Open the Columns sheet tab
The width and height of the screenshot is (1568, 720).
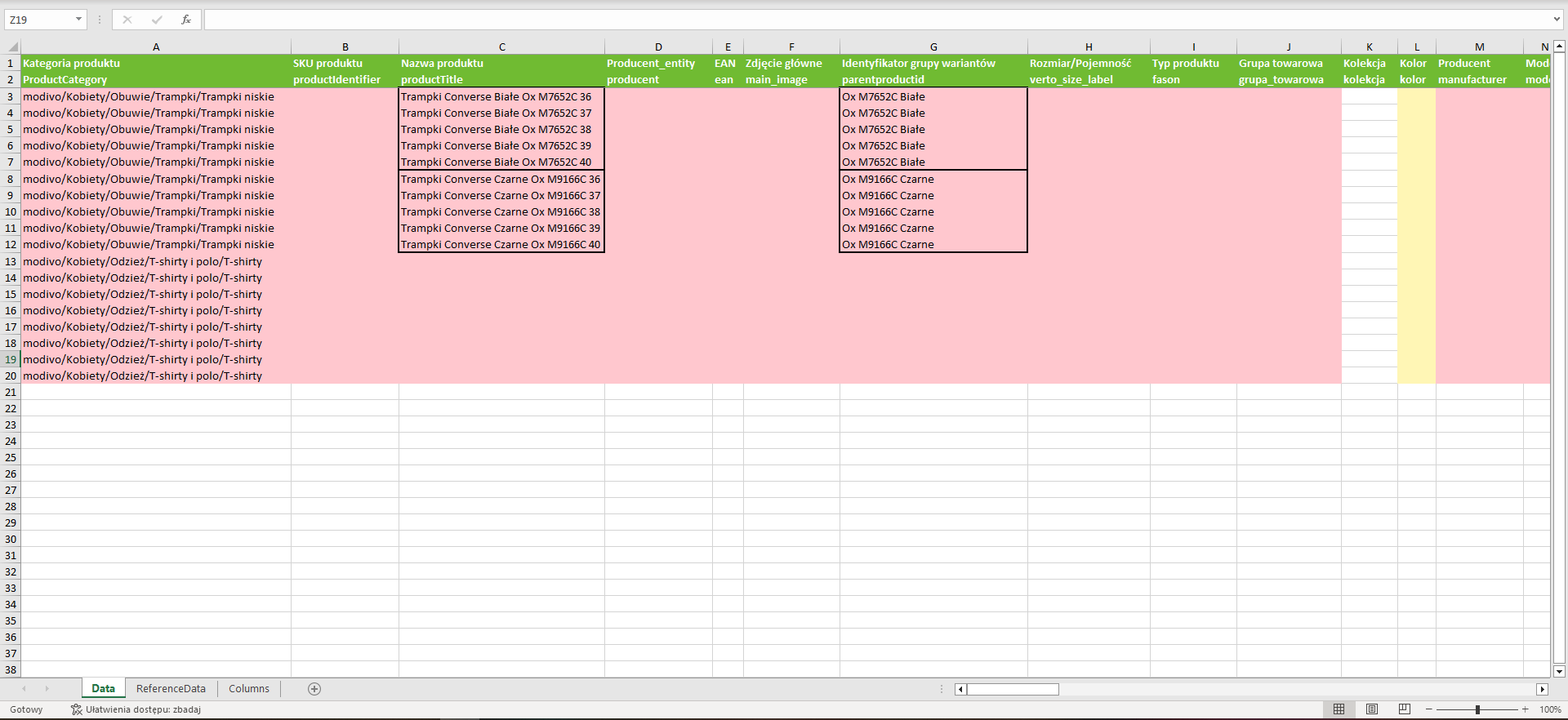(249, 689)
